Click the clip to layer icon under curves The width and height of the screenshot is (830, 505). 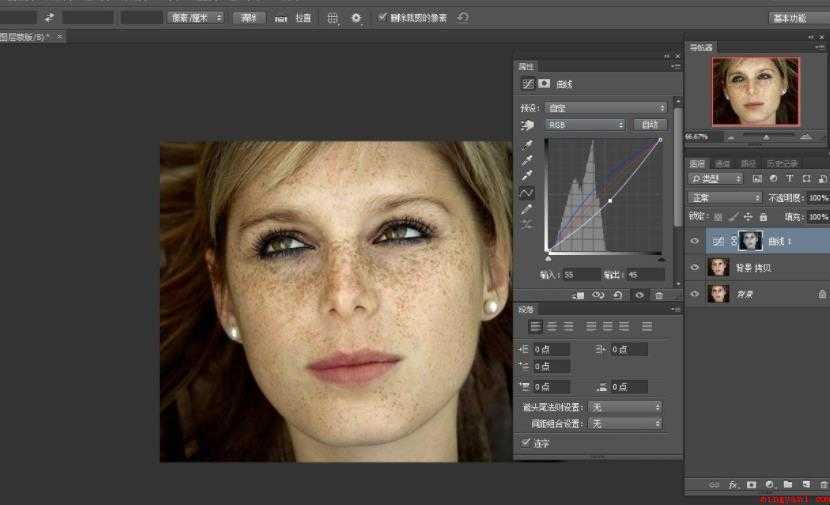tap(578, 295)
